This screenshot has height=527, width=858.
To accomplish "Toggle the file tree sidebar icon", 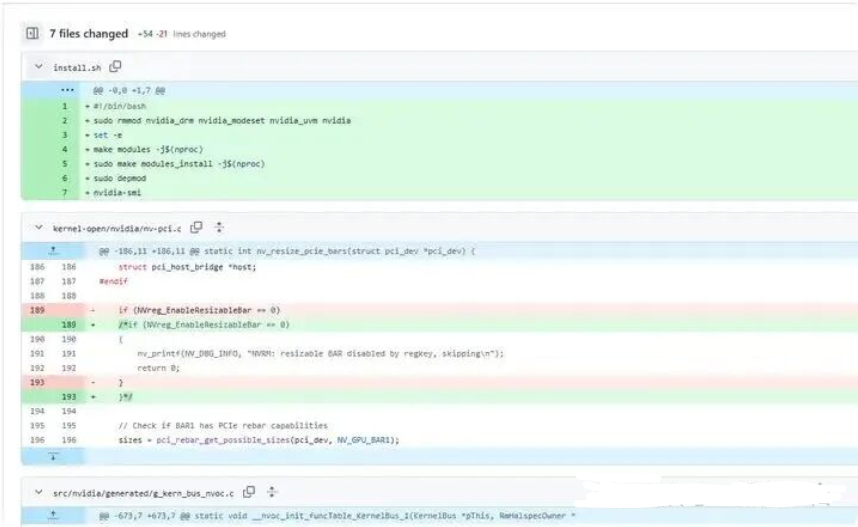I will tap(32, 33).
